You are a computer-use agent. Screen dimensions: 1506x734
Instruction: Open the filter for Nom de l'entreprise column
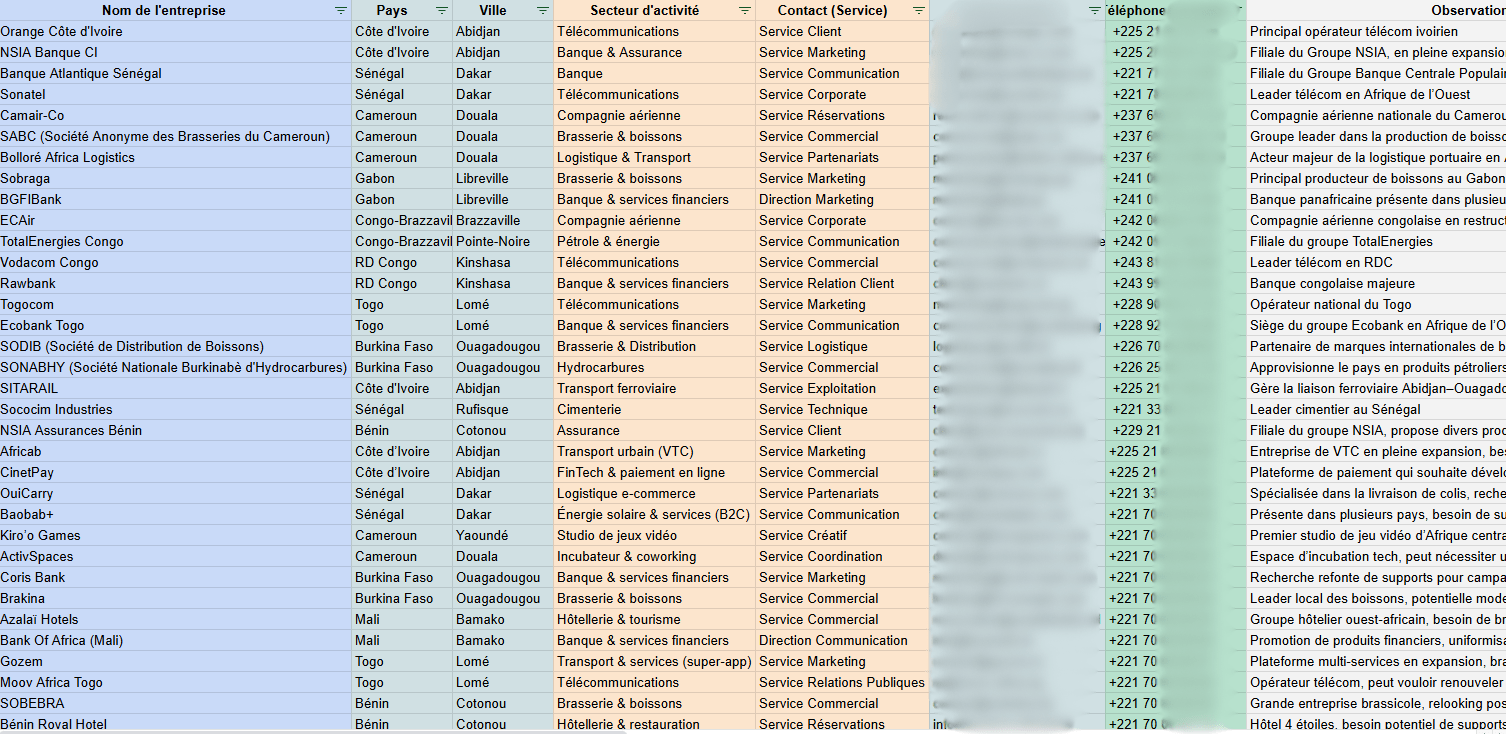[x=341, y=10]
